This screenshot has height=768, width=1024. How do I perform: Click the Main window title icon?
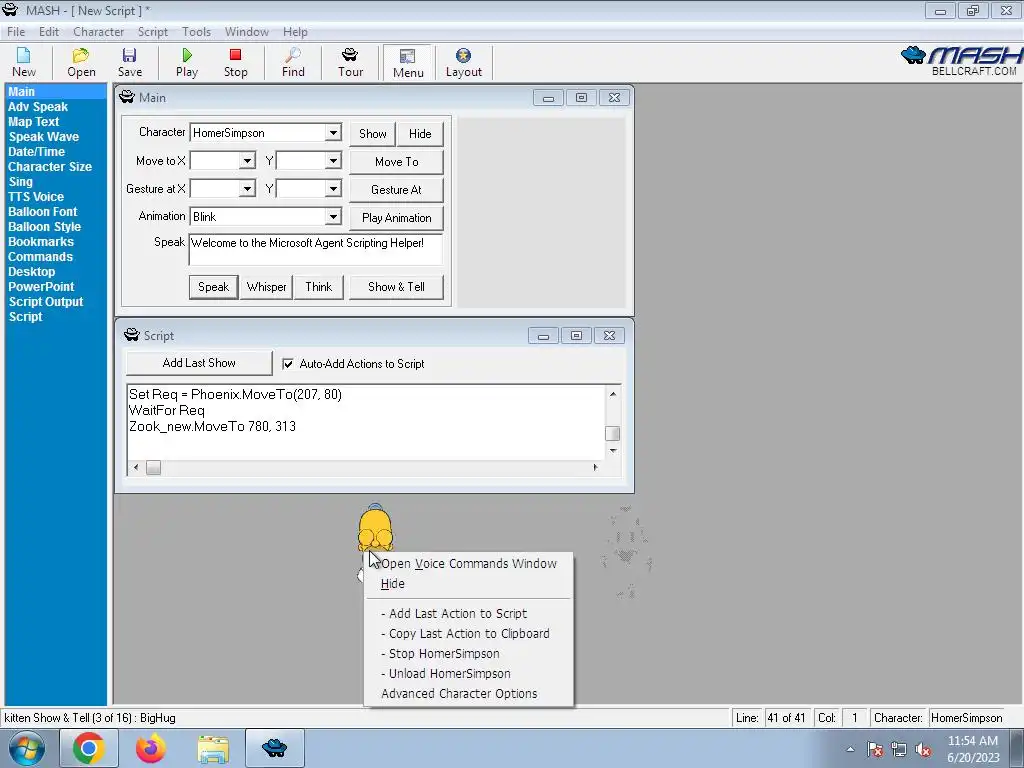tap(127, 97)
